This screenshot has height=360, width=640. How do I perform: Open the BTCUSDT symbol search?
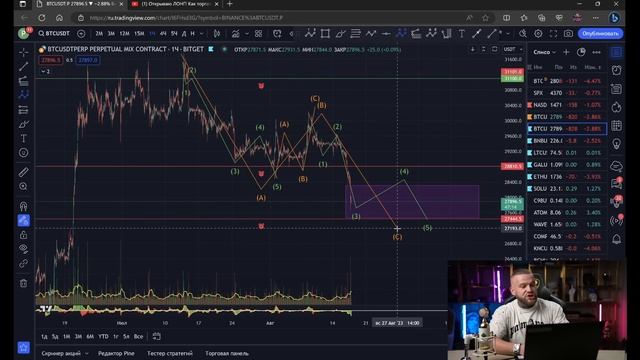[54, 33]
